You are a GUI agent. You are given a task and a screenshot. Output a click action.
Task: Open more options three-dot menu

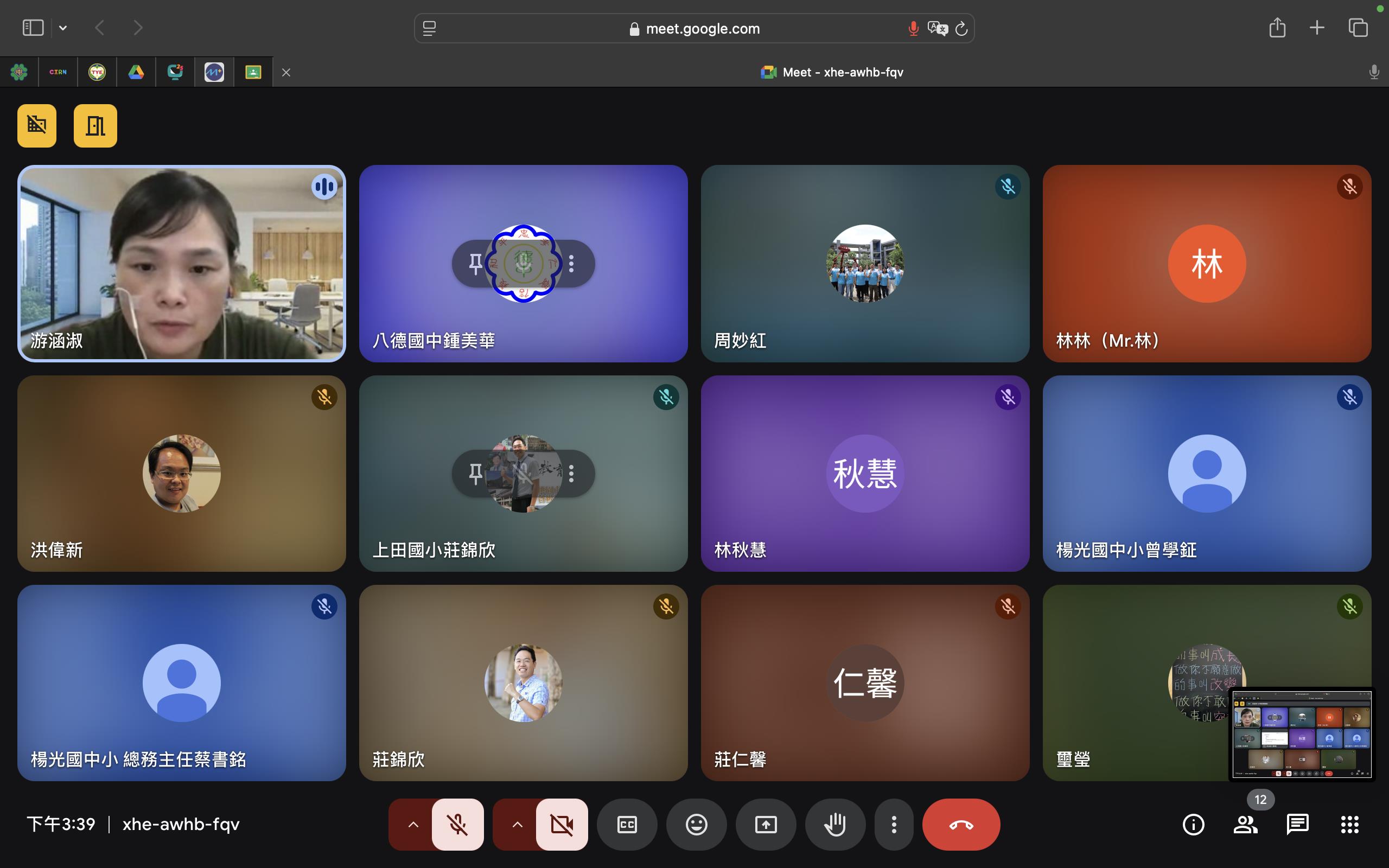click(x=894, y=825)
